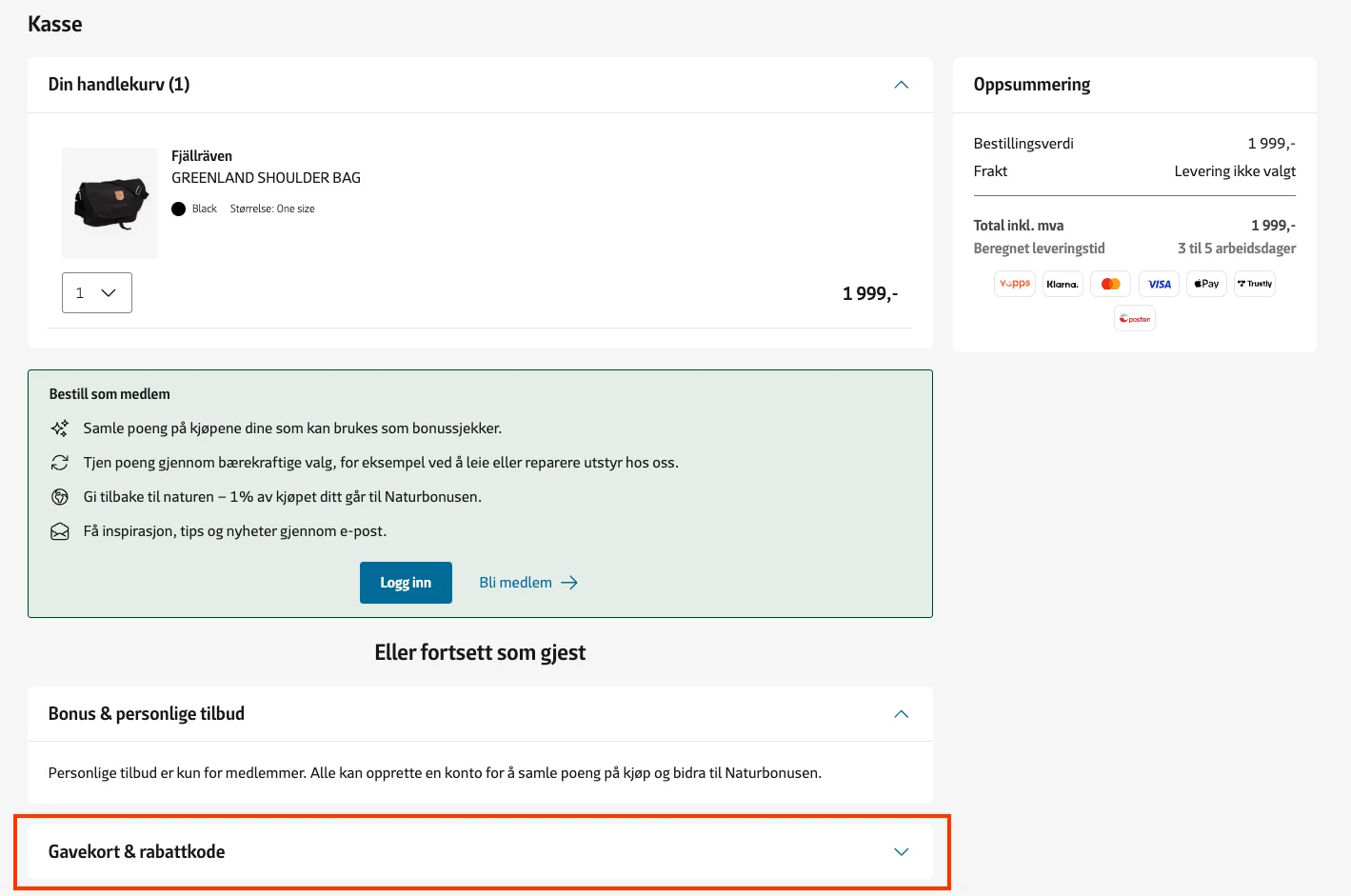
Task: Click the cart item price 1 999,-
Action: [870, 293]
